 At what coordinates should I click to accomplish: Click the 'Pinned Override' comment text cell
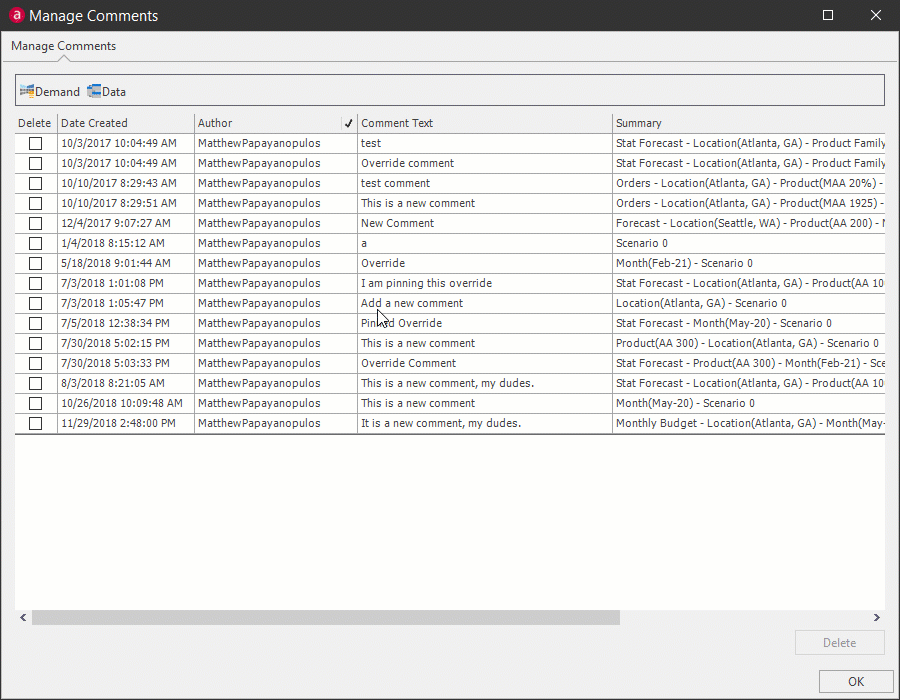click(x=484, y=324)
